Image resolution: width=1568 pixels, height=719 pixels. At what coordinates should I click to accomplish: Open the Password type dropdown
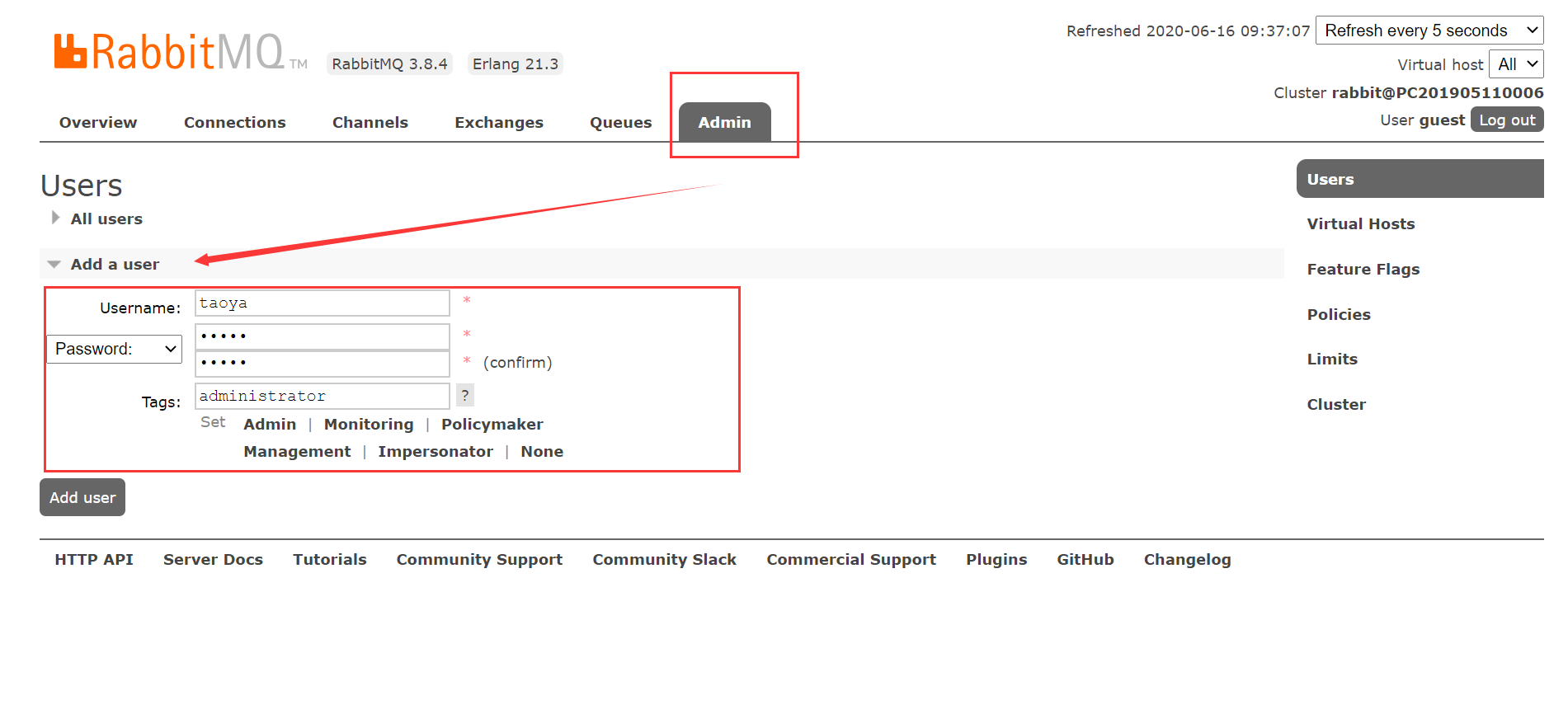pos(115,349)
